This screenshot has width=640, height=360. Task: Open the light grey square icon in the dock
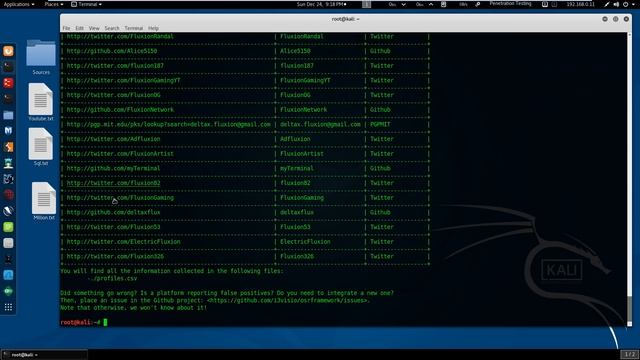click(x=8, y=243)
